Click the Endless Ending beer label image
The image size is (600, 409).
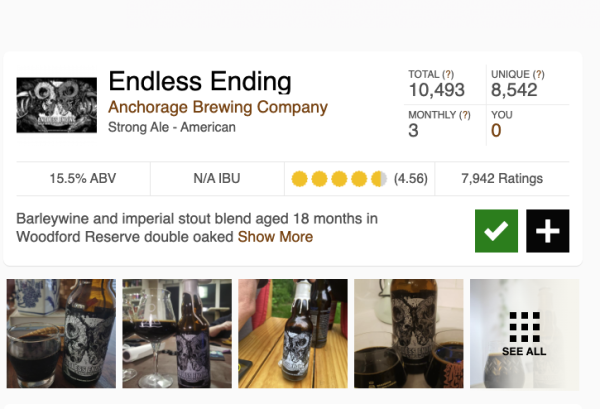point(57,105)
